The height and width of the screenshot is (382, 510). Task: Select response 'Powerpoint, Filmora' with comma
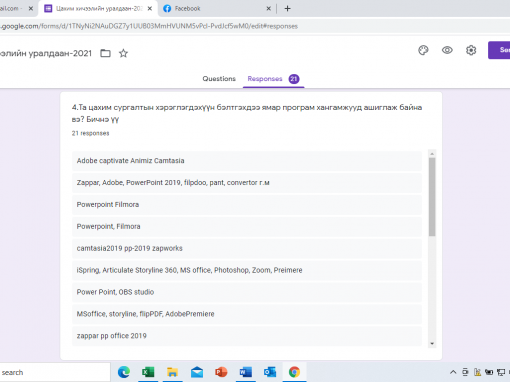click(x=247, y=226)
